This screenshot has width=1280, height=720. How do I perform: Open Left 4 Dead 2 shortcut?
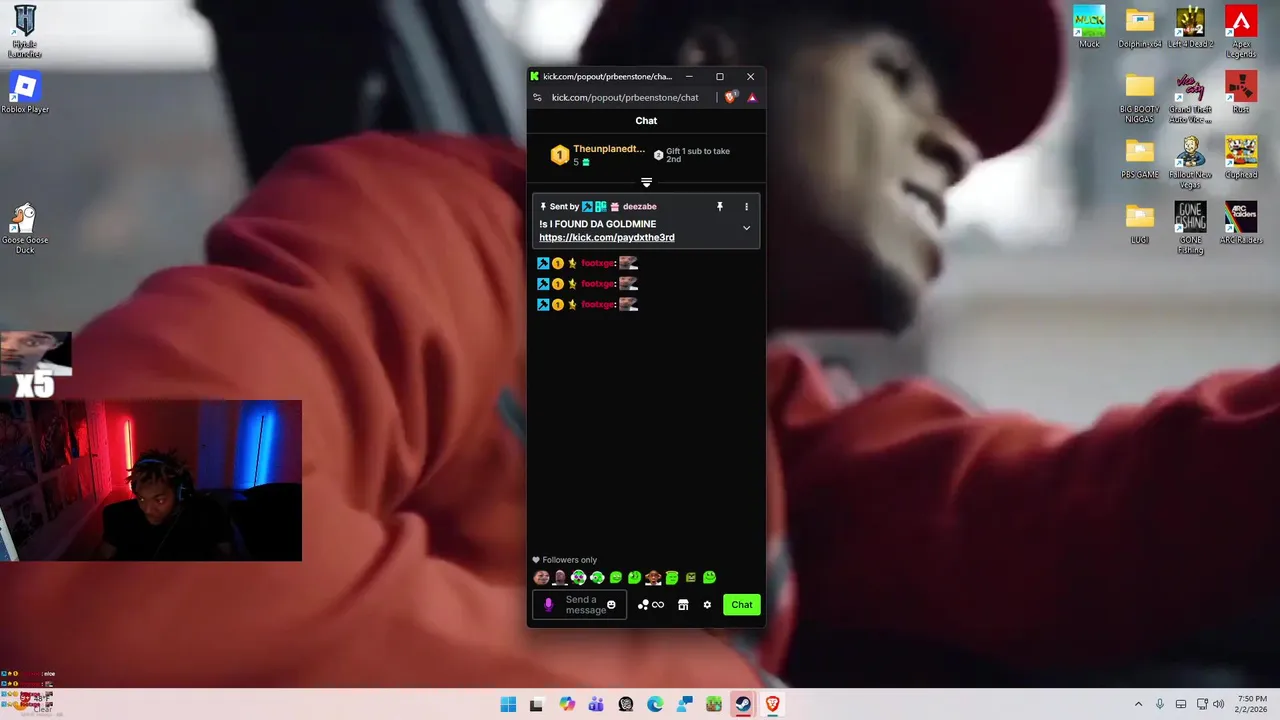(x=1190, y=27)
